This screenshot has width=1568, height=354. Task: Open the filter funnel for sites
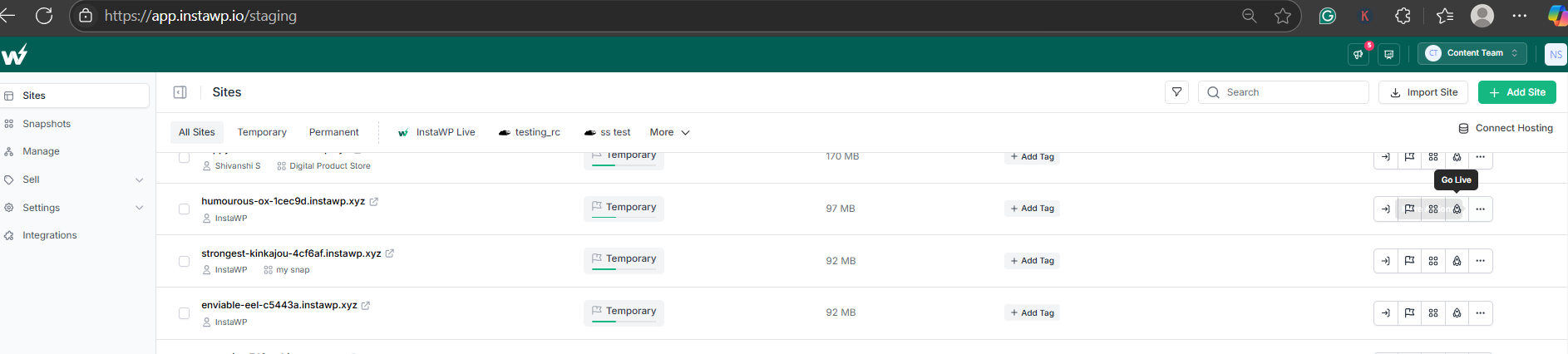[1176, 92]
